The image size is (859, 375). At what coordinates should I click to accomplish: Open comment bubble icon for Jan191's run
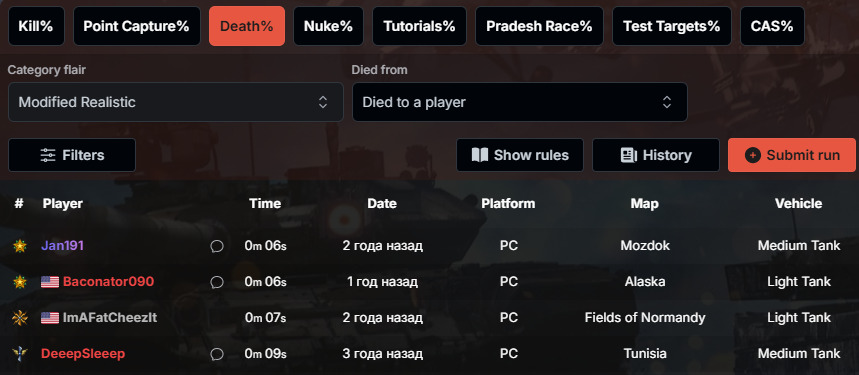coord(217,246)
